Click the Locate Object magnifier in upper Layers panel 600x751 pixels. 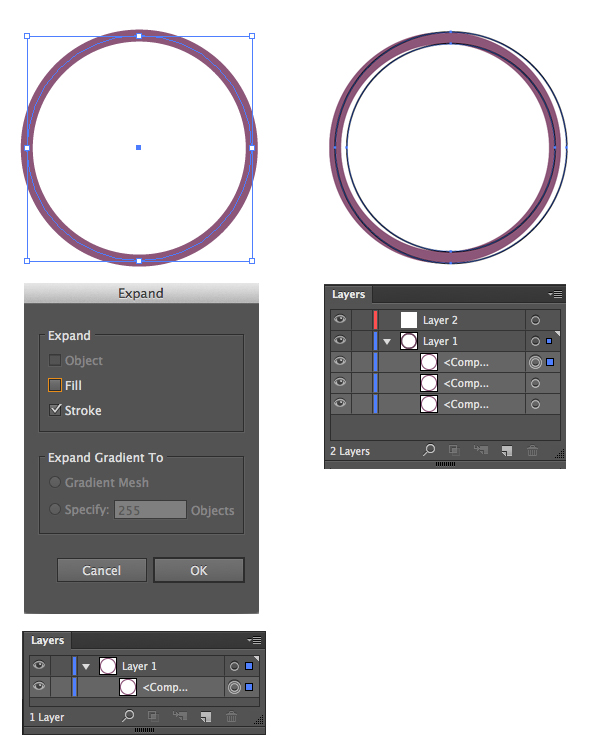click(429, 450)
